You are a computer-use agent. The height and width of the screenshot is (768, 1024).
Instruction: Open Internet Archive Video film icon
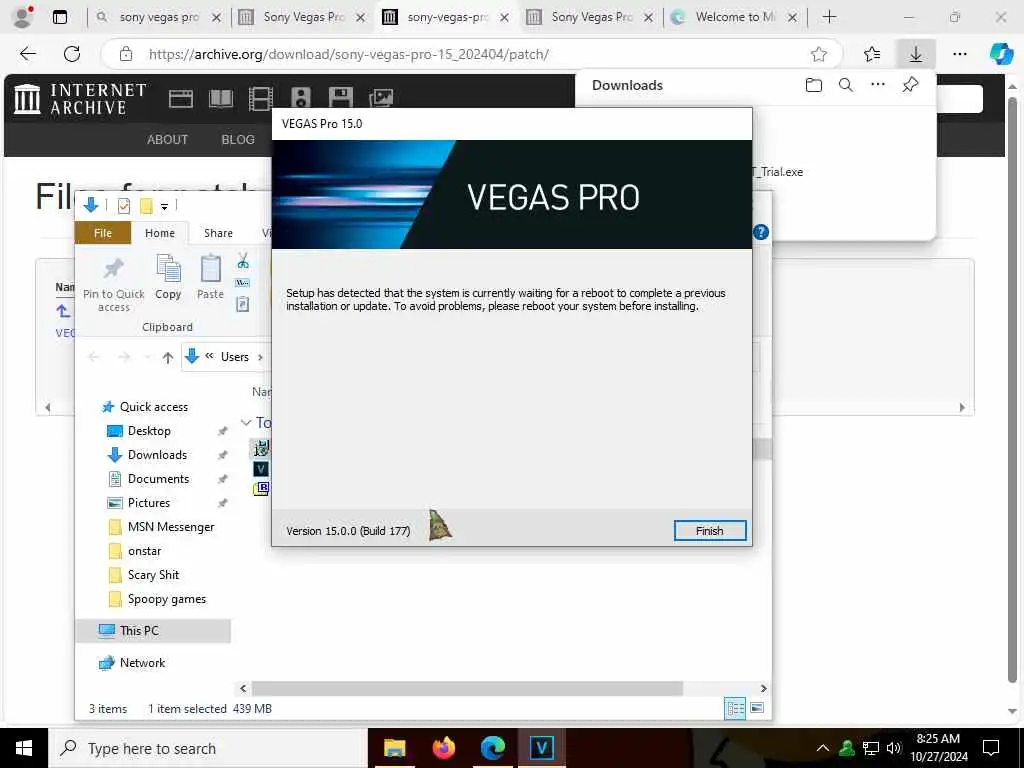[261, 99]
